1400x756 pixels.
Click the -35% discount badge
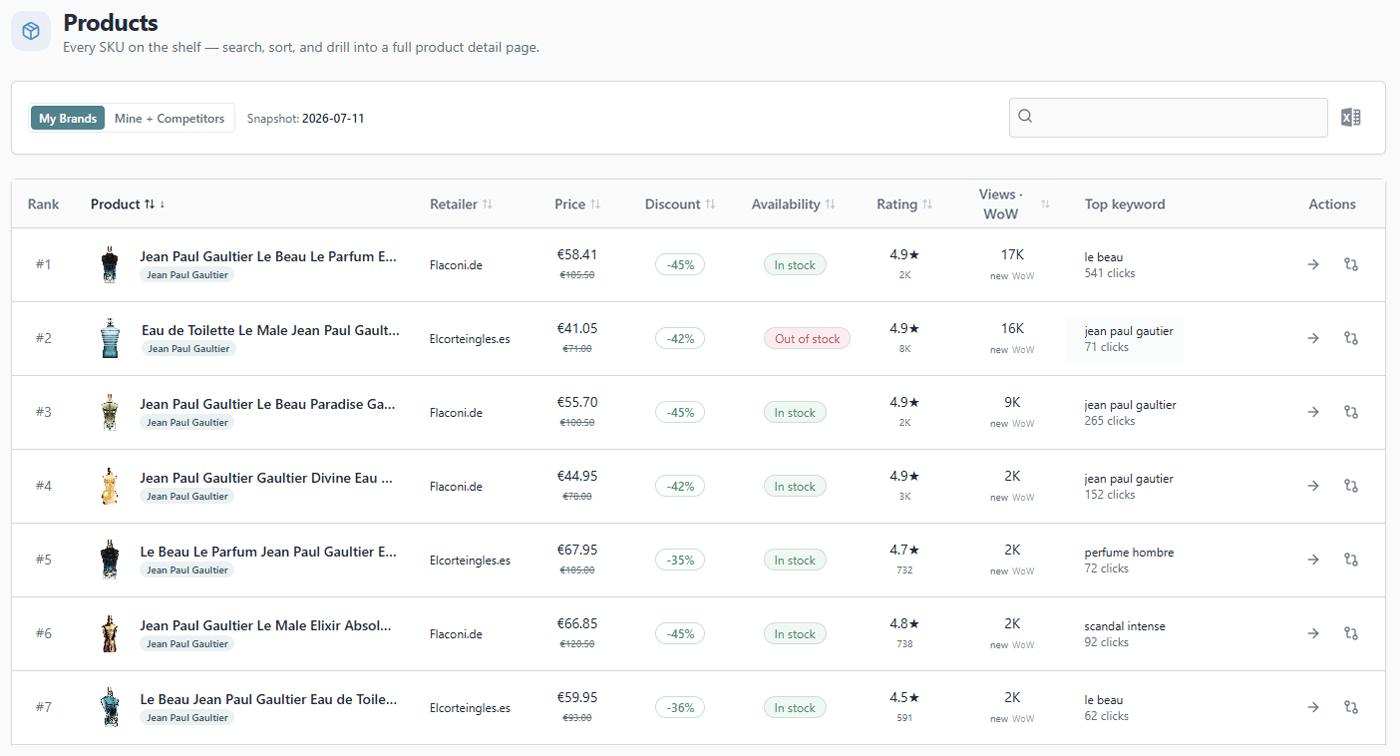click(680, 560)
